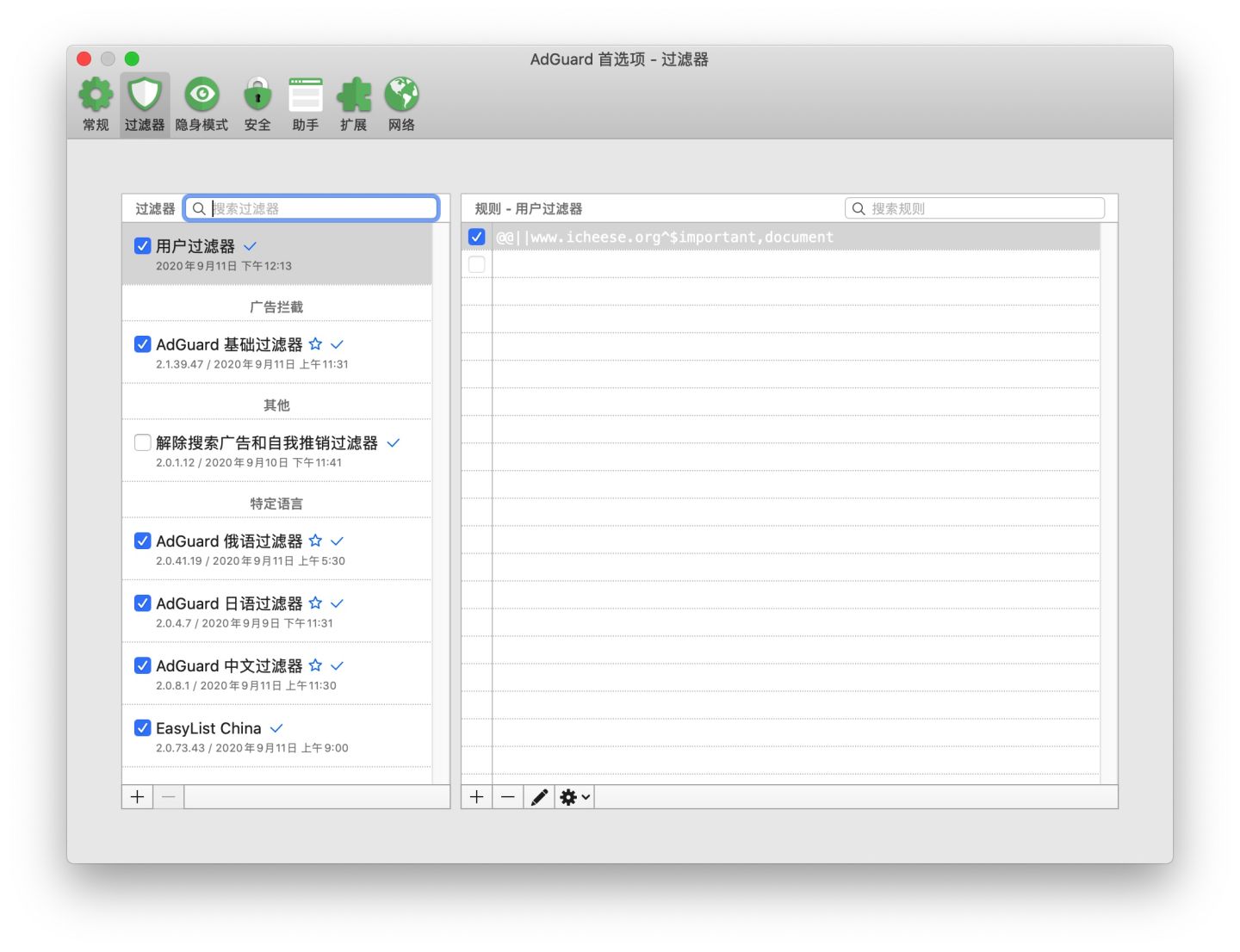Click magnifier icon in 搜索规则 field
This screenshot has height=952, width=1240.
click(x=859, y=208)
